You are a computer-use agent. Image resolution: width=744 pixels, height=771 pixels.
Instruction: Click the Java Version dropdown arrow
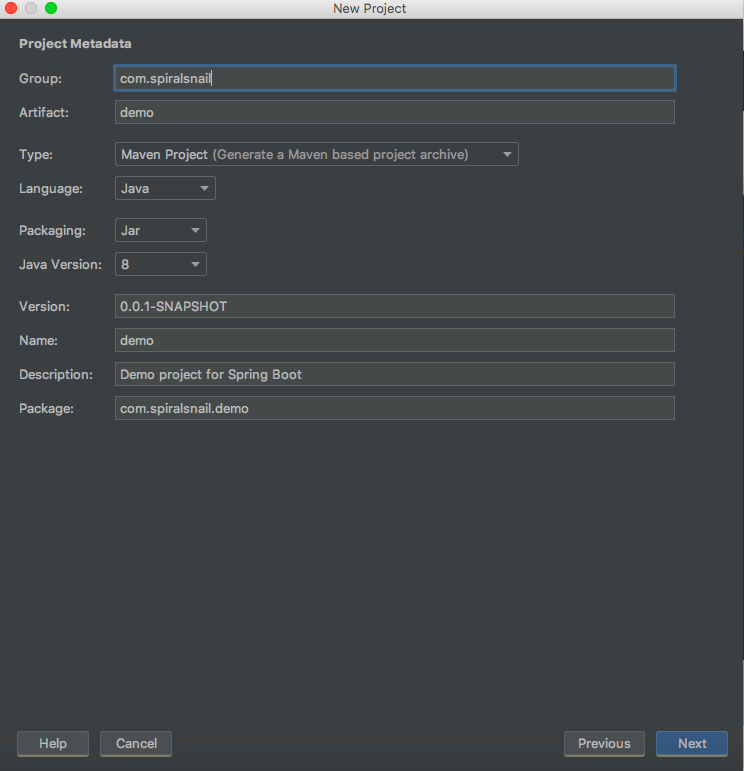(196, 264)
